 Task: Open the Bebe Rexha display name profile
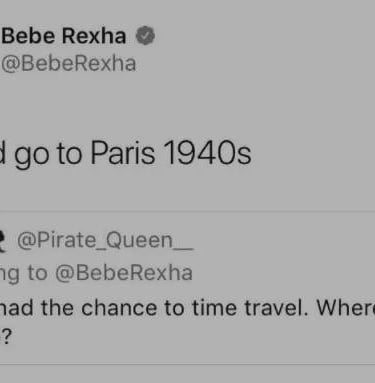point(64,36)
